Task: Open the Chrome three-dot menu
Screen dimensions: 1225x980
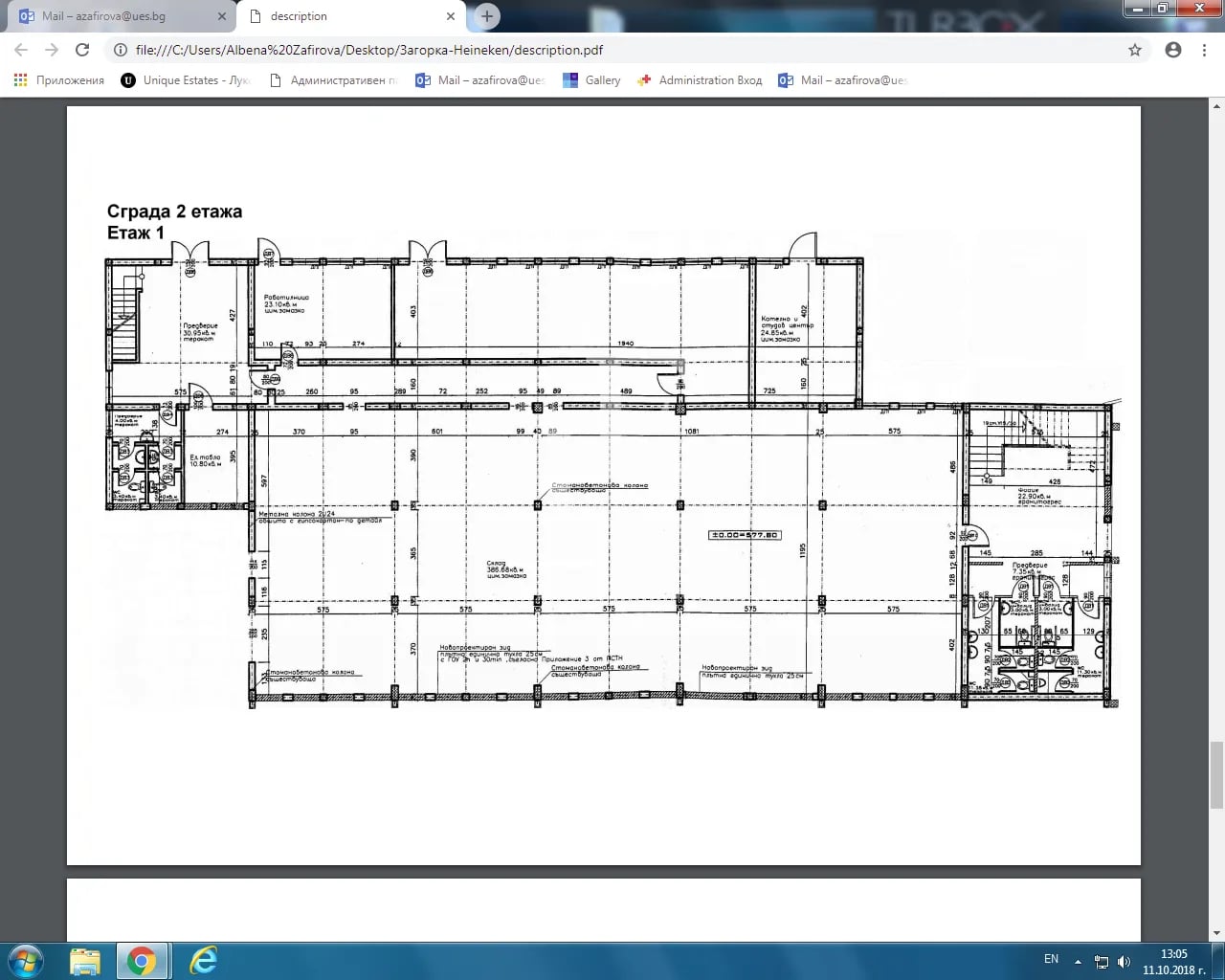Action: 1204,50
